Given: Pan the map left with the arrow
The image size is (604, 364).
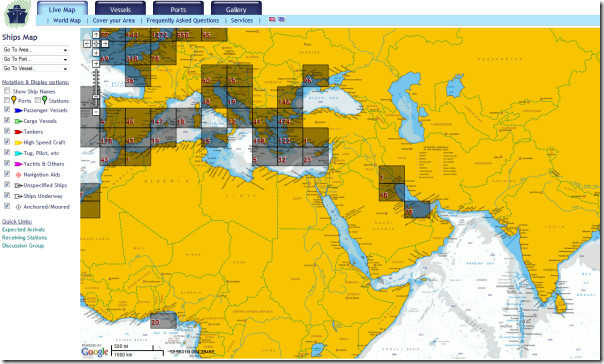Looking at the screenshot, I should pos(87,44).
